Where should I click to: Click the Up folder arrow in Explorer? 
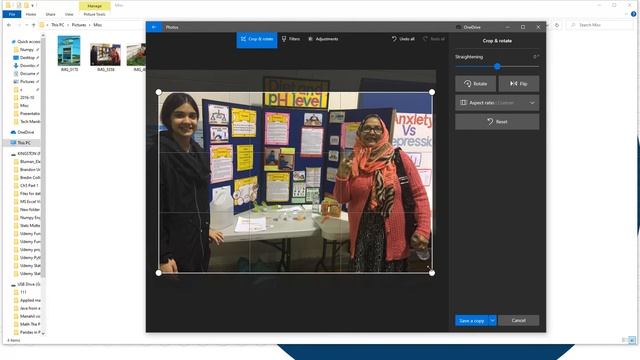33,25
